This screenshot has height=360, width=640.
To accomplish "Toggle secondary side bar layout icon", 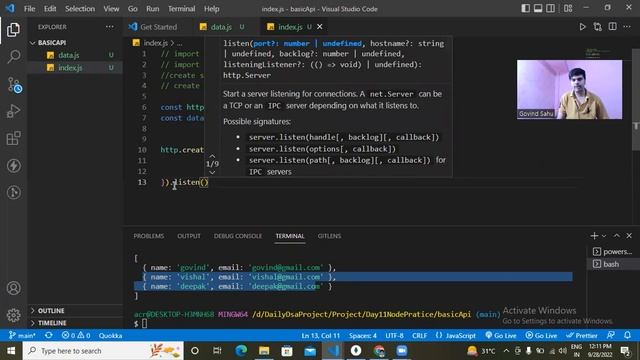I will click(x=551, y=9).
